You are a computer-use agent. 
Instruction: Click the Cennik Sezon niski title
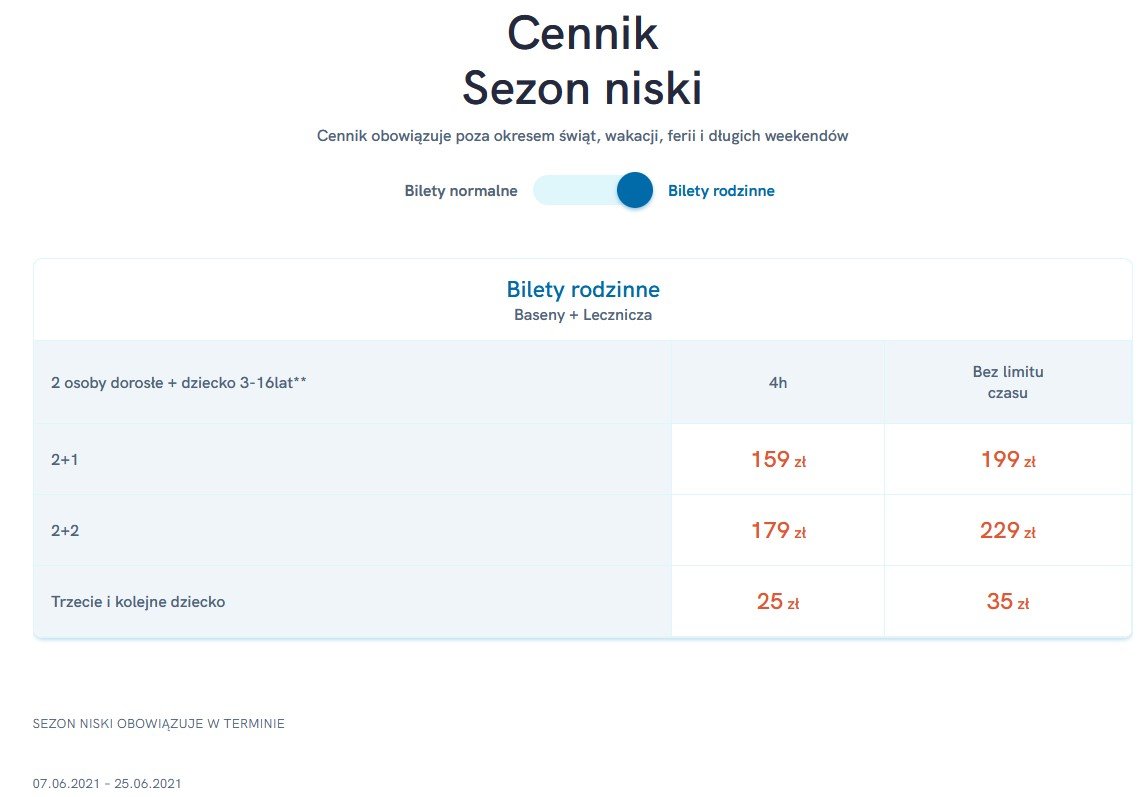click(583, 61)
